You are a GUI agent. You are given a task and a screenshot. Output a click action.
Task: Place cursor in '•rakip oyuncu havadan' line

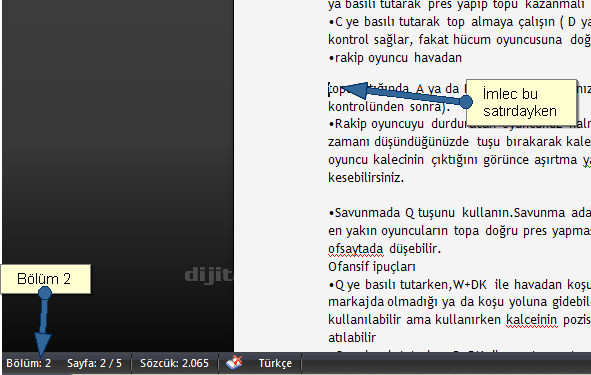(395, 58)
